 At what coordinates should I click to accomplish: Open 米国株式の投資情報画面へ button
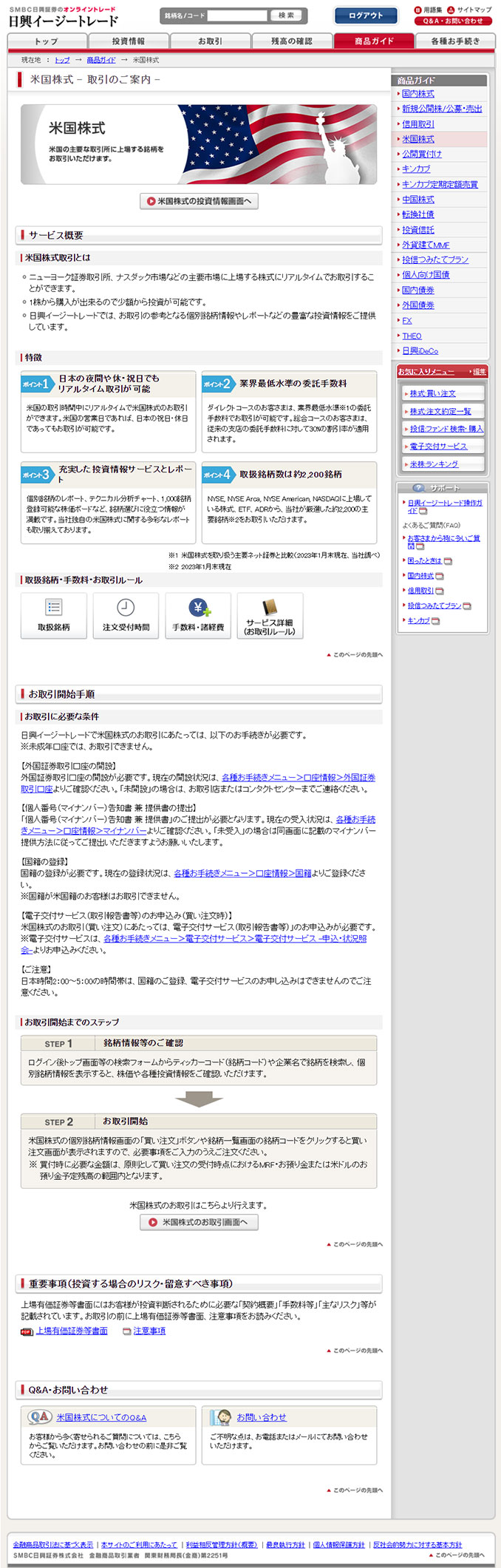tap(199, 201)
